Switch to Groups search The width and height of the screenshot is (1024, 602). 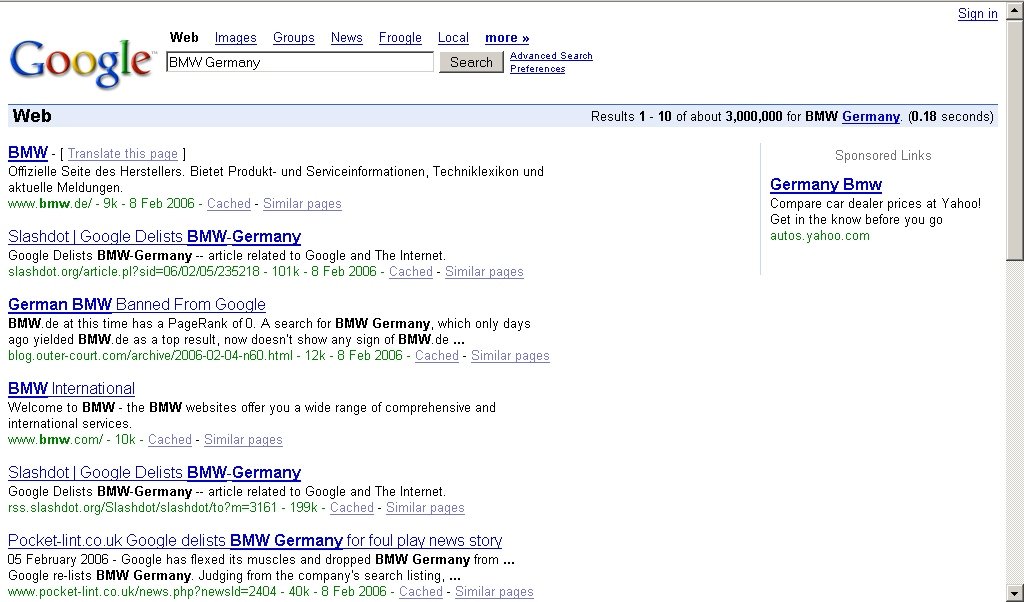coord(294,38)
